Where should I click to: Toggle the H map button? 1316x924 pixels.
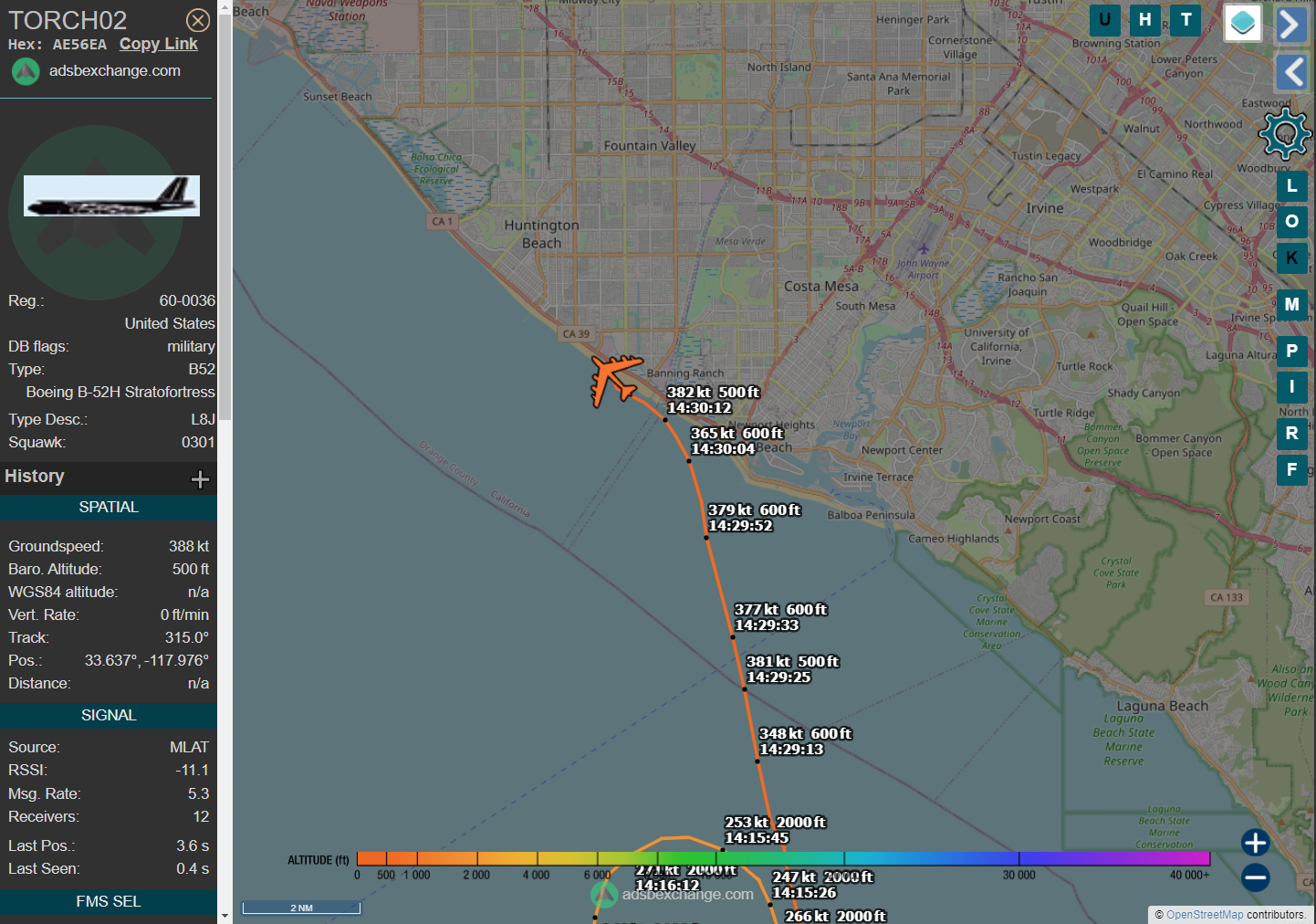tap(1145, 19)
